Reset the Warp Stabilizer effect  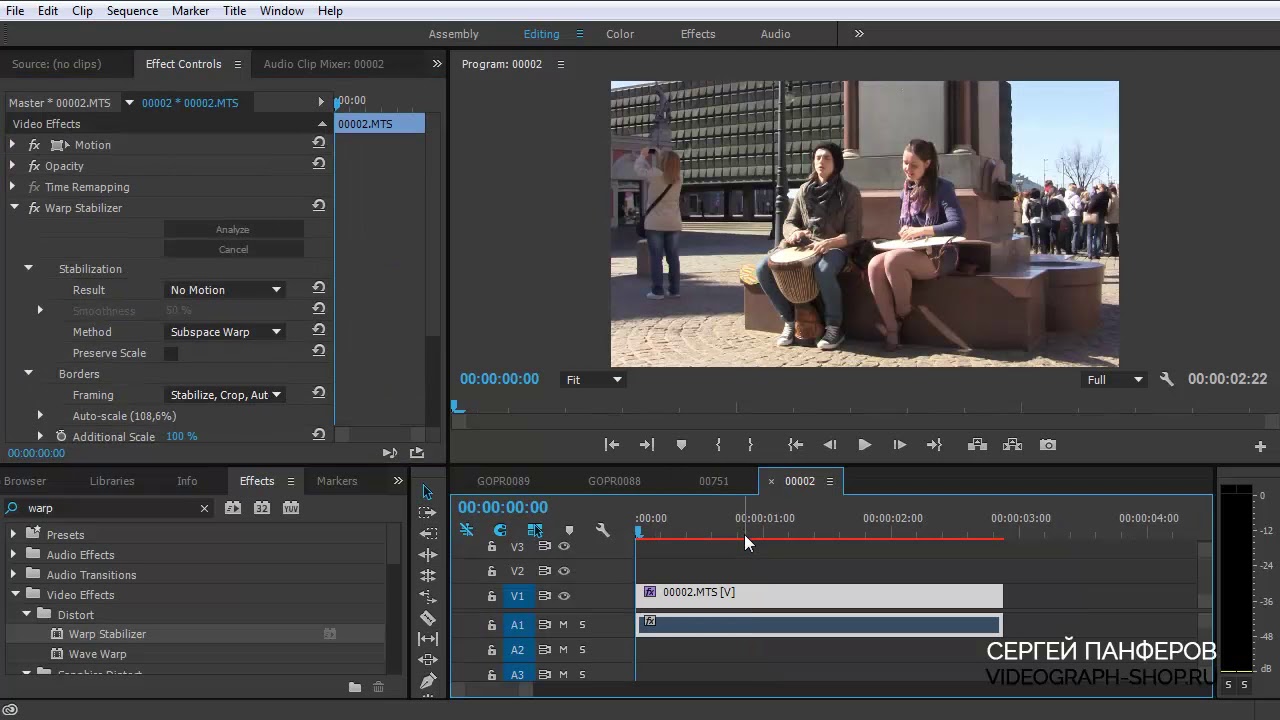(318, 206)
